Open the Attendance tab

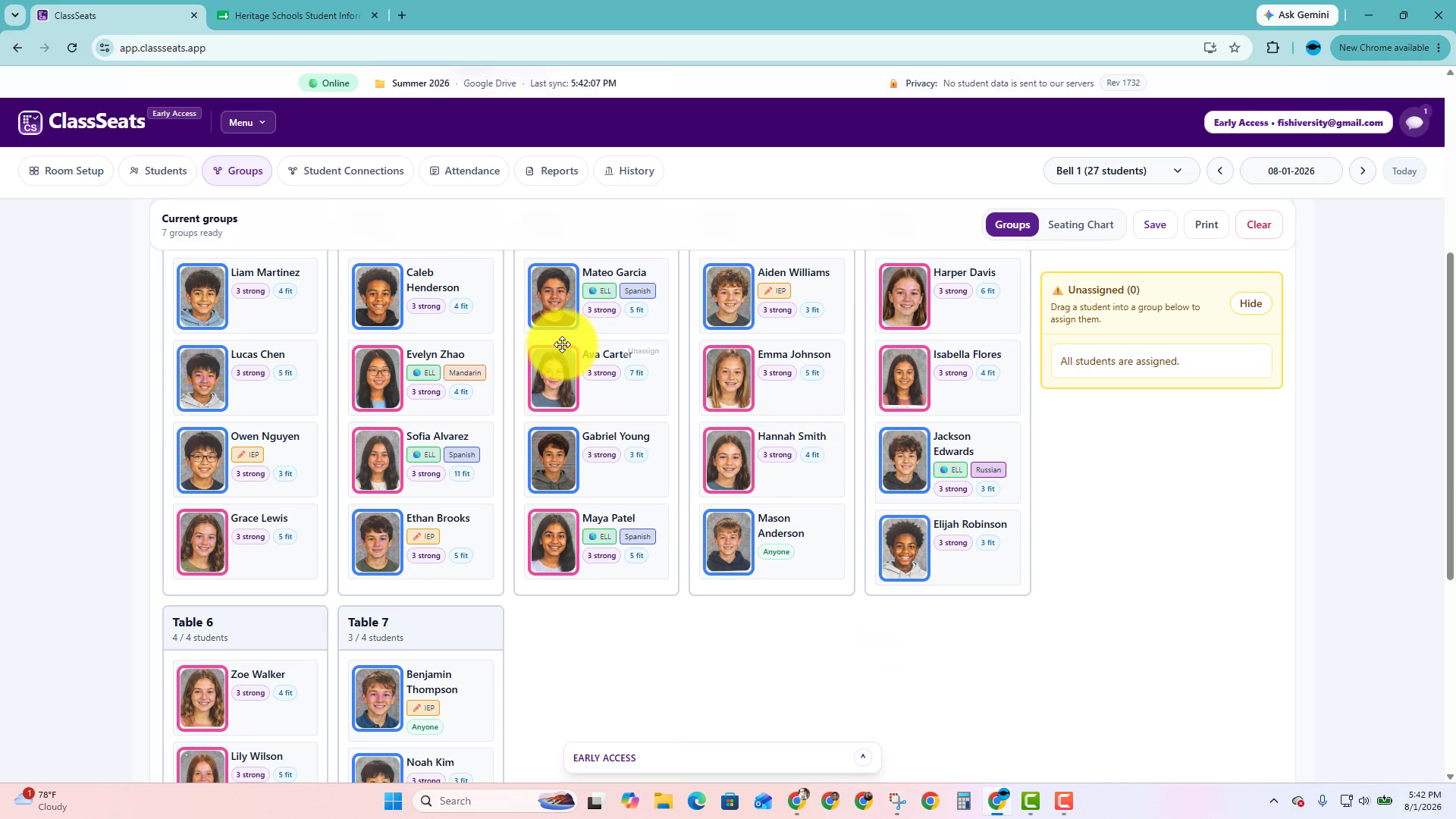(464, 171)
